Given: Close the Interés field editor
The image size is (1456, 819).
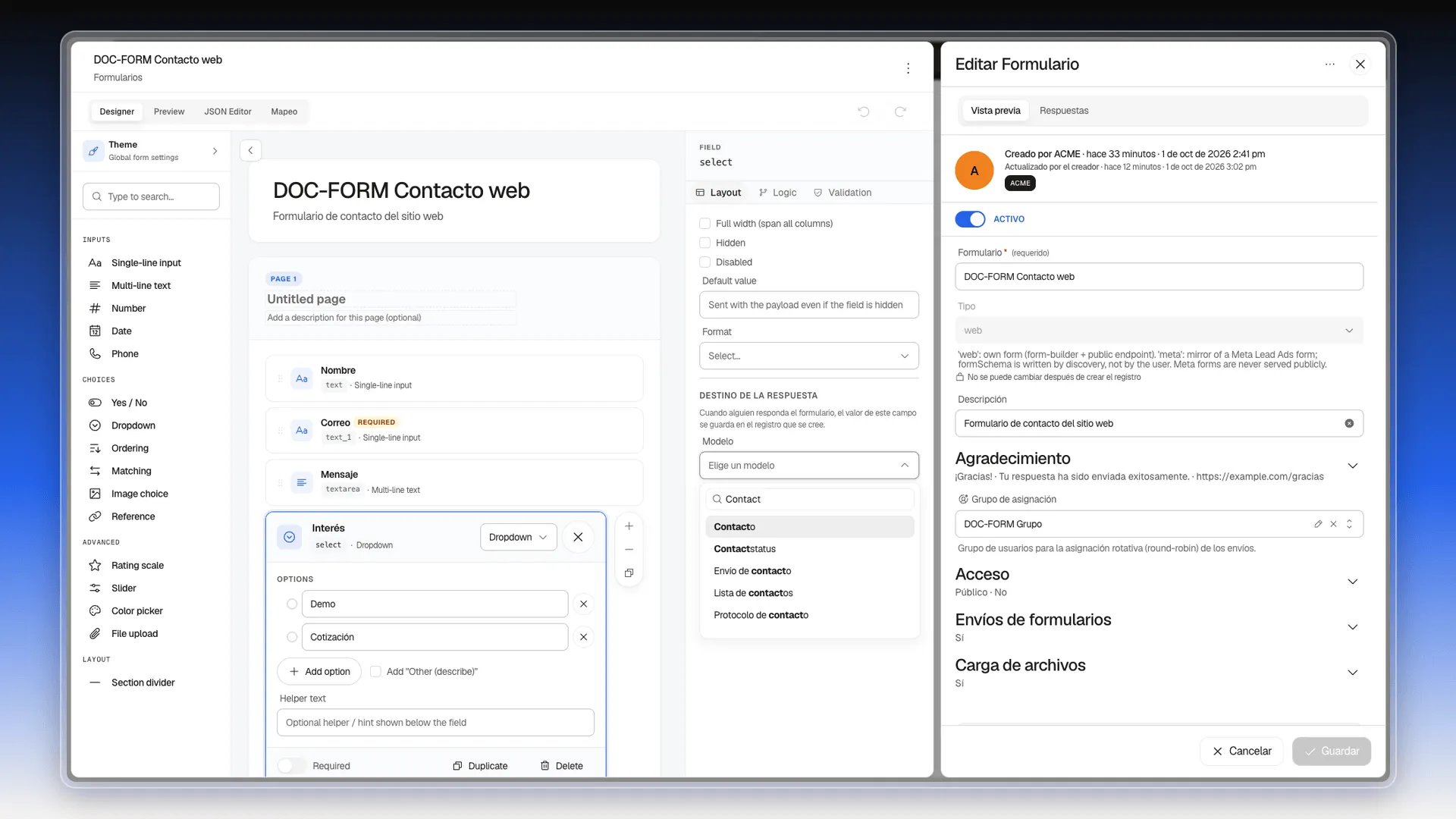Looking at the screenshot, I should [x=578, y=537].
